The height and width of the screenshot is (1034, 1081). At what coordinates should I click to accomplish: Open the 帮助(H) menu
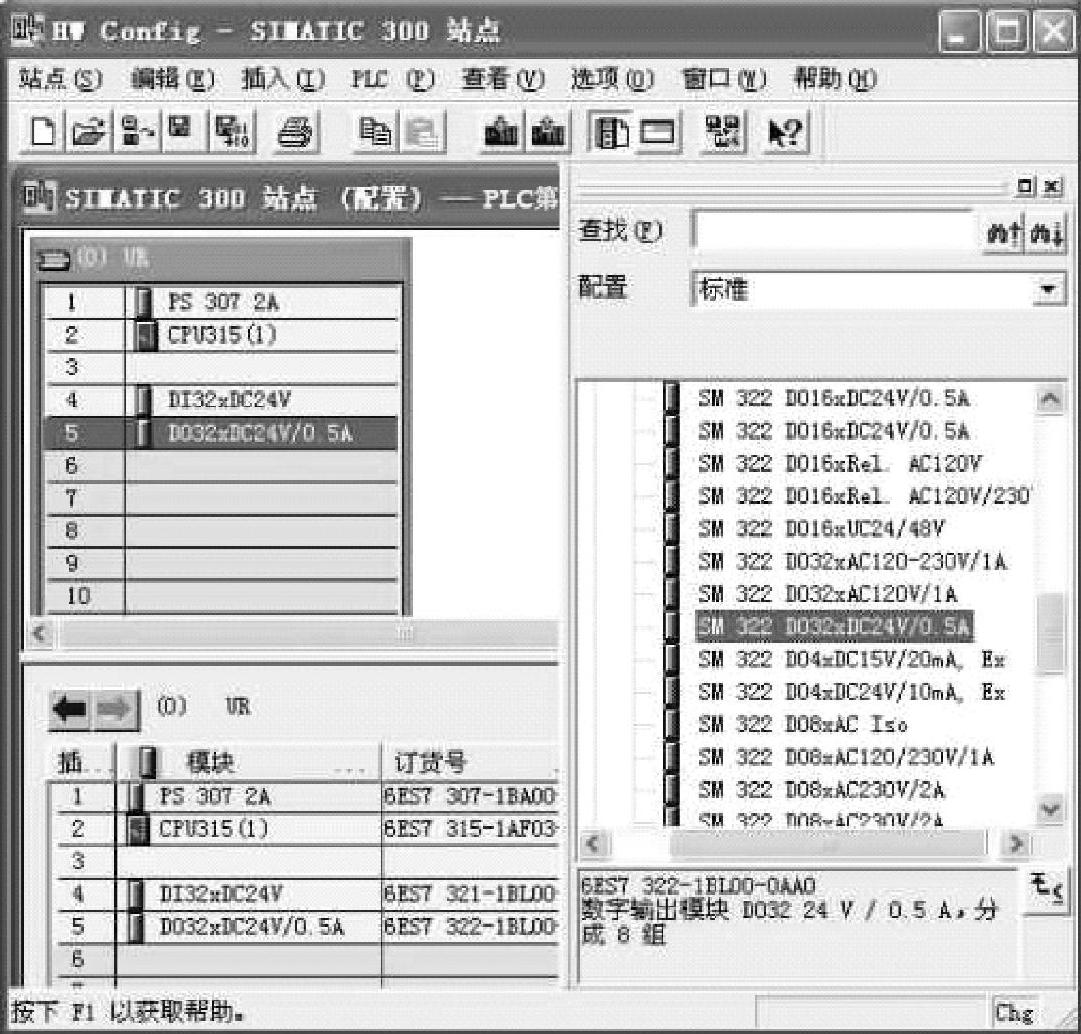(835, 79)
